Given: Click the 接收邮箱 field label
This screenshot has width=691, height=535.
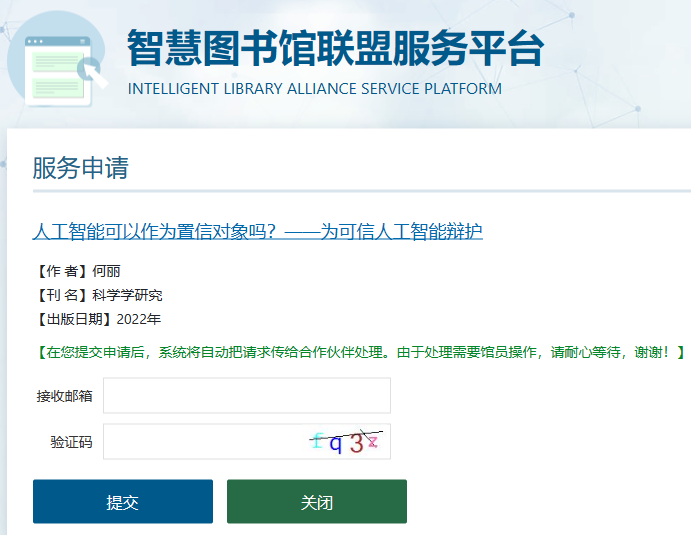Looking at the screenshot, I should [x=65, y=396].
